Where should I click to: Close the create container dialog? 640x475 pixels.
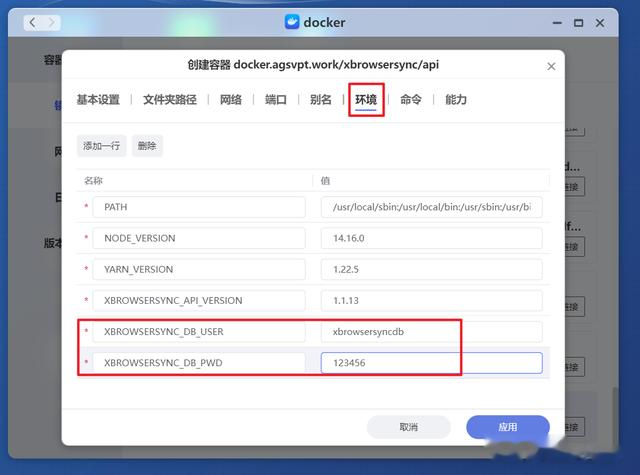click(x=551, y=66)
